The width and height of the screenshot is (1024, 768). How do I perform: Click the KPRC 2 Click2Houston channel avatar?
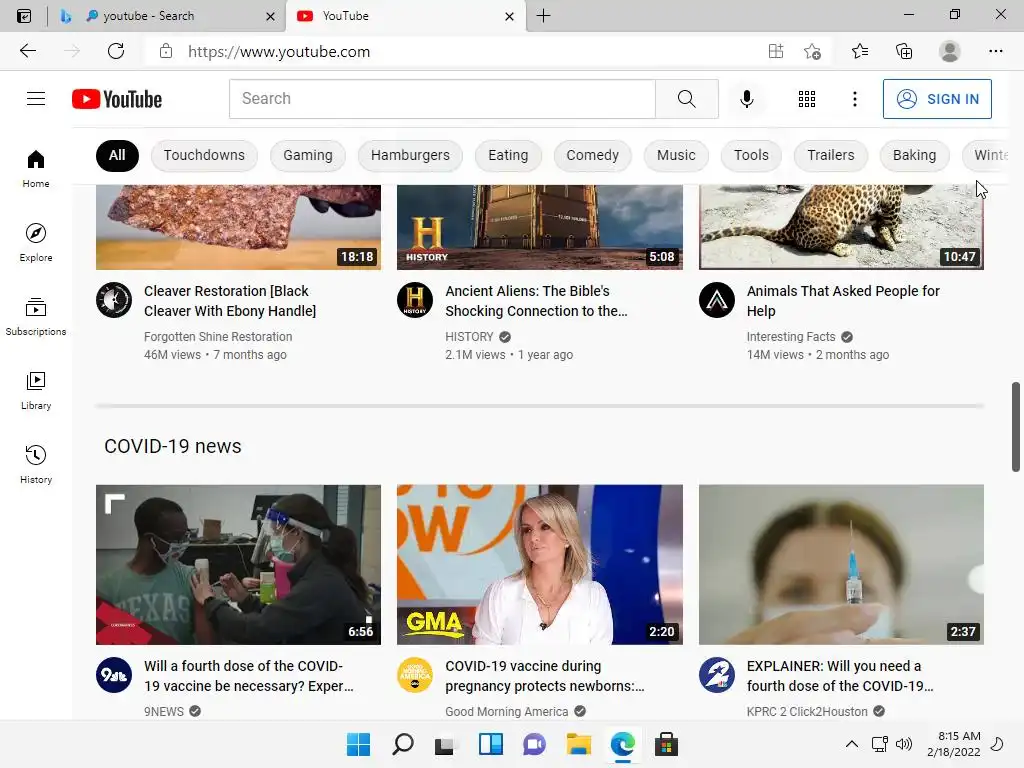click(716, 675)
